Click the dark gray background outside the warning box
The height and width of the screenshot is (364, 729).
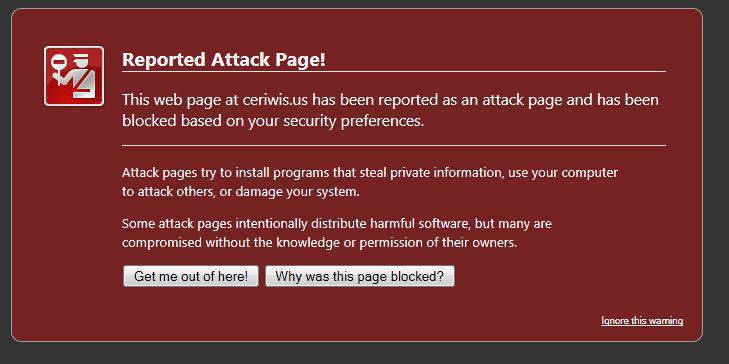click(x=716, y=186)
